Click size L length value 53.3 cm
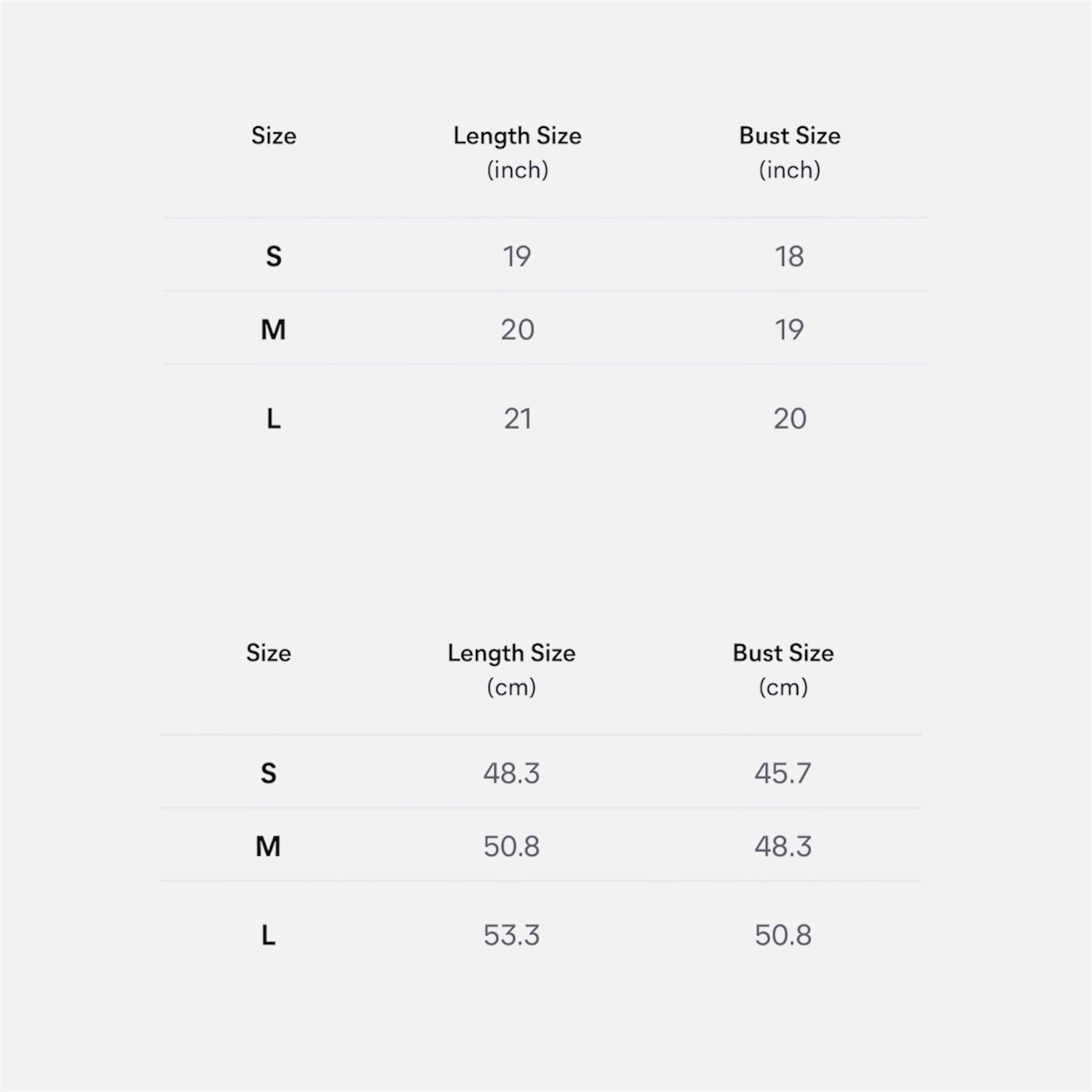Image resolution: width=1092 pixels, height=1092 pixels. 511,935
